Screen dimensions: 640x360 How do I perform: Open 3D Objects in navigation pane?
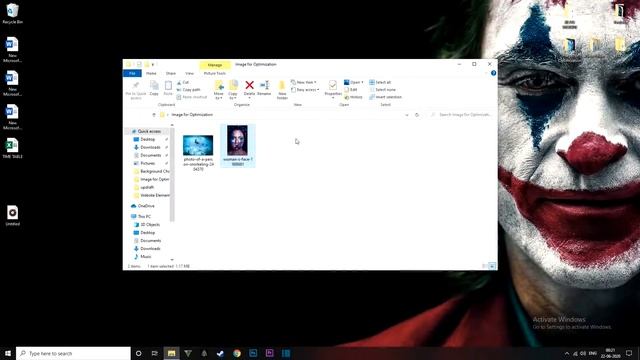[147, 225]
